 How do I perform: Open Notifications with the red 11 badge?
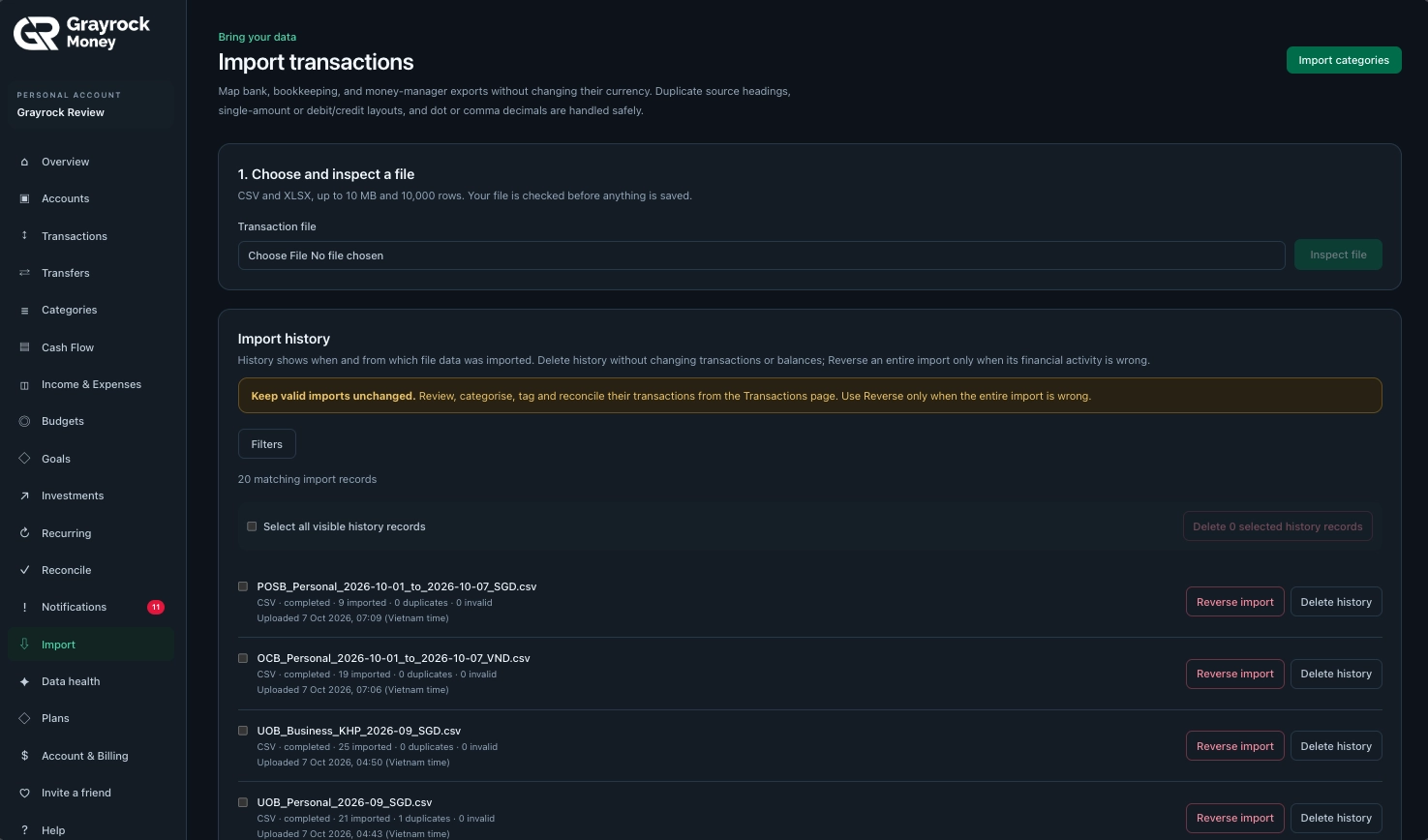(x=91, y=607)
